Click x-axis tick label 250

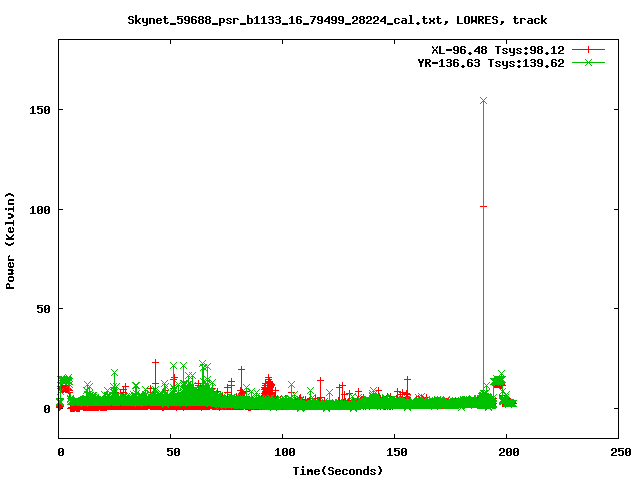(x=621, y=452)
